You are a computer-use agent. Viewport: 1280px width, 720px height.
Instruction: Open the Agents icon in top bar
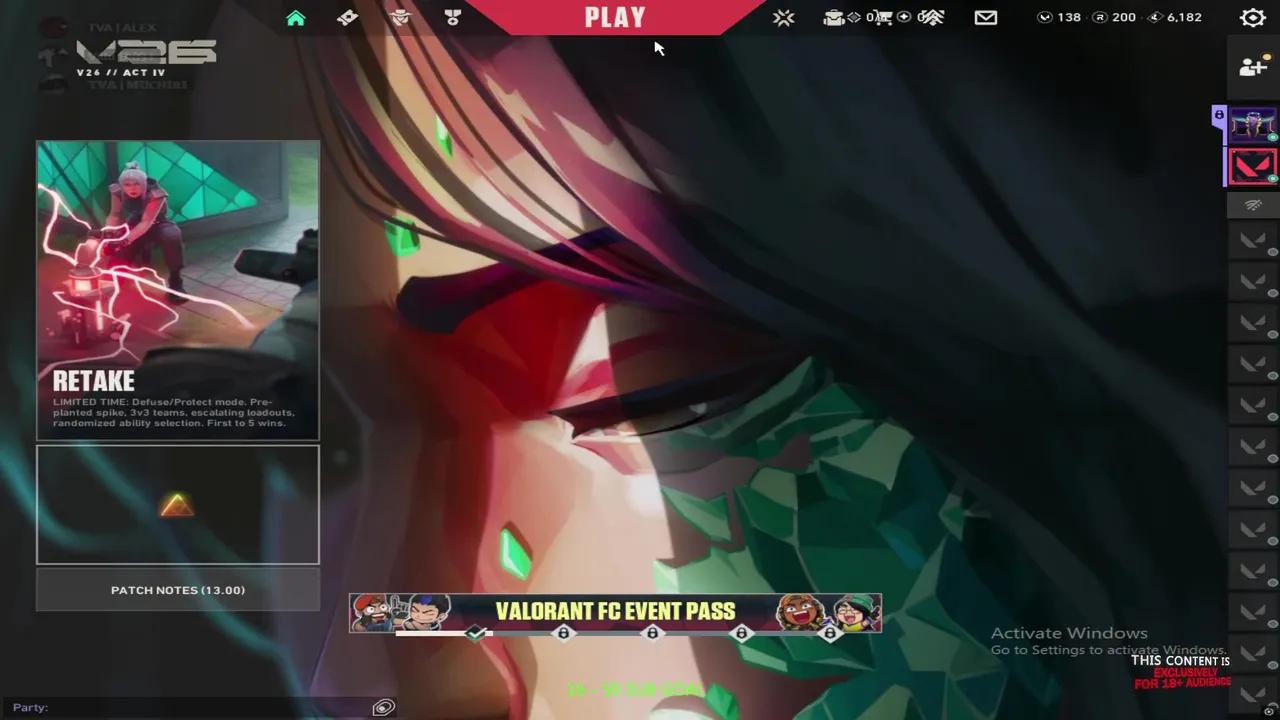point(400,18)
